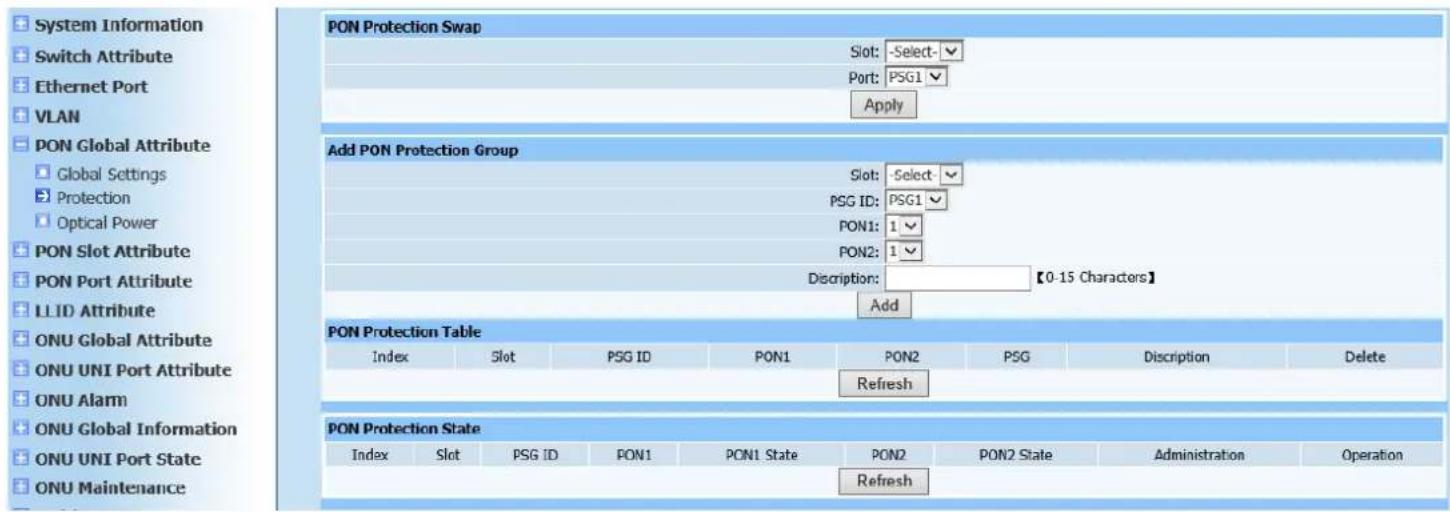1450x512 pixels.
Task: Open VLAN menu item
Action: tap(57, 116)
